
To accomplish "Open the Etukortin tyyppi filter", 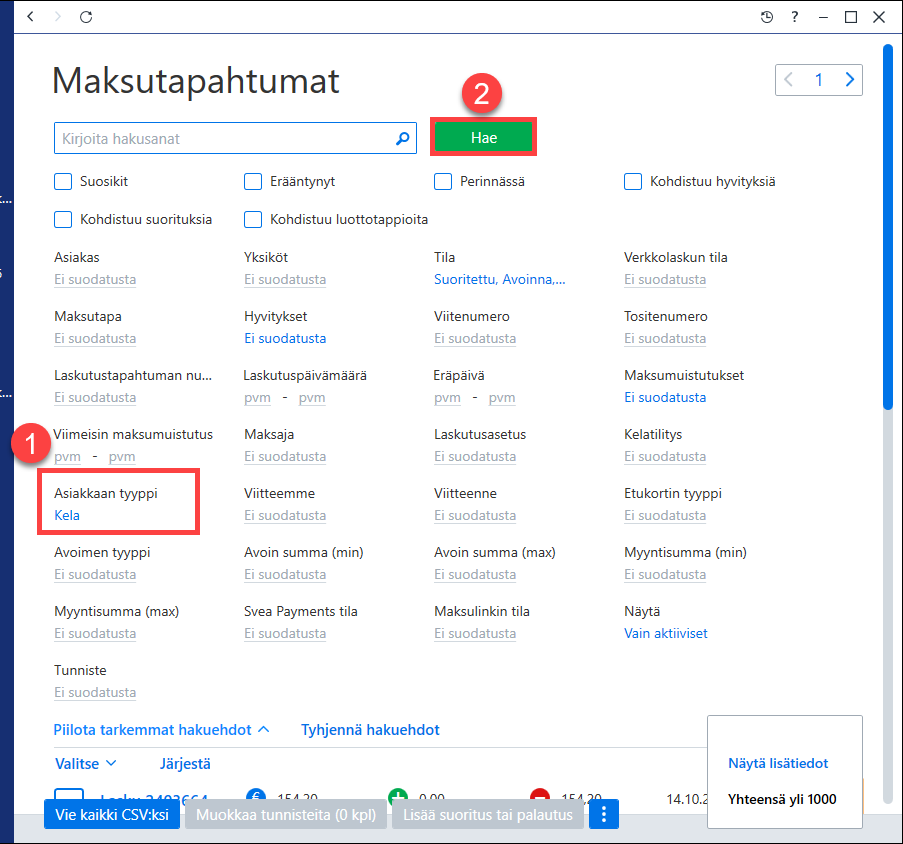I will click(665, 515).
